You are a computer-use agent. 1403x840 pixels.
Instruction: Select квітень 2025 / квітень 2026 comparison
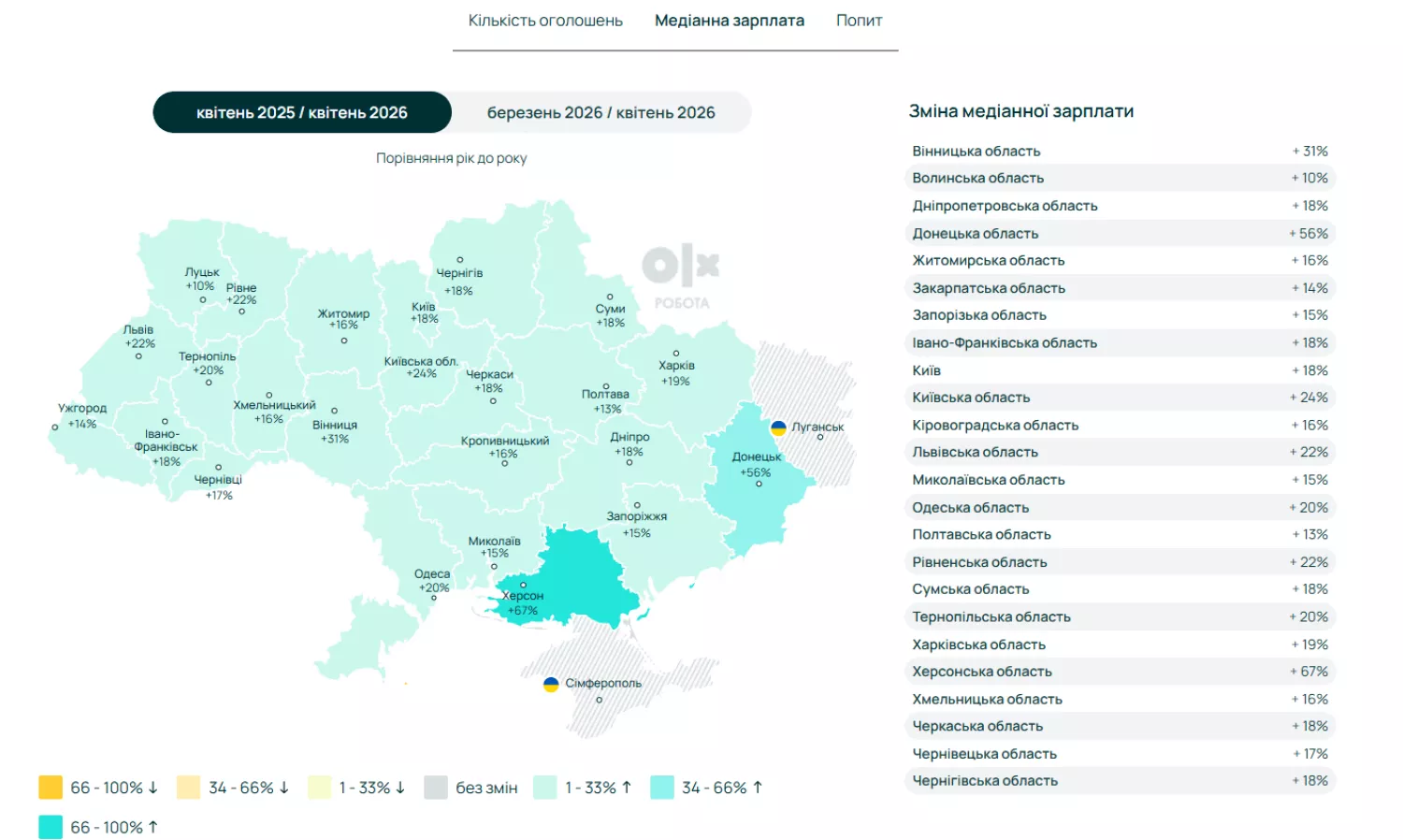tap(302, 112)
